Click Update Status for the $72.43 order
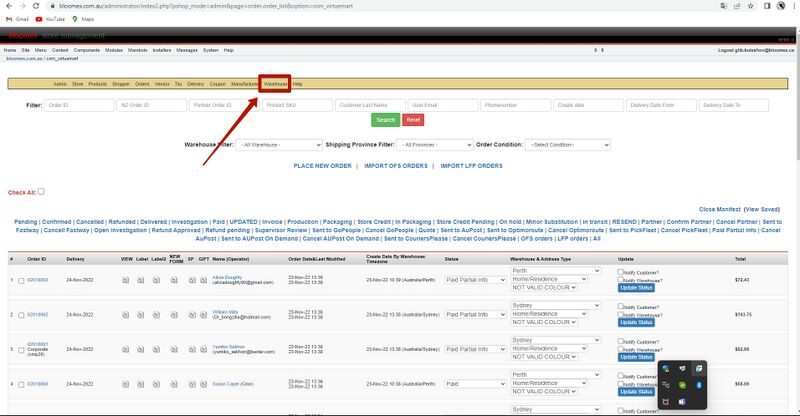 point(636,288)
